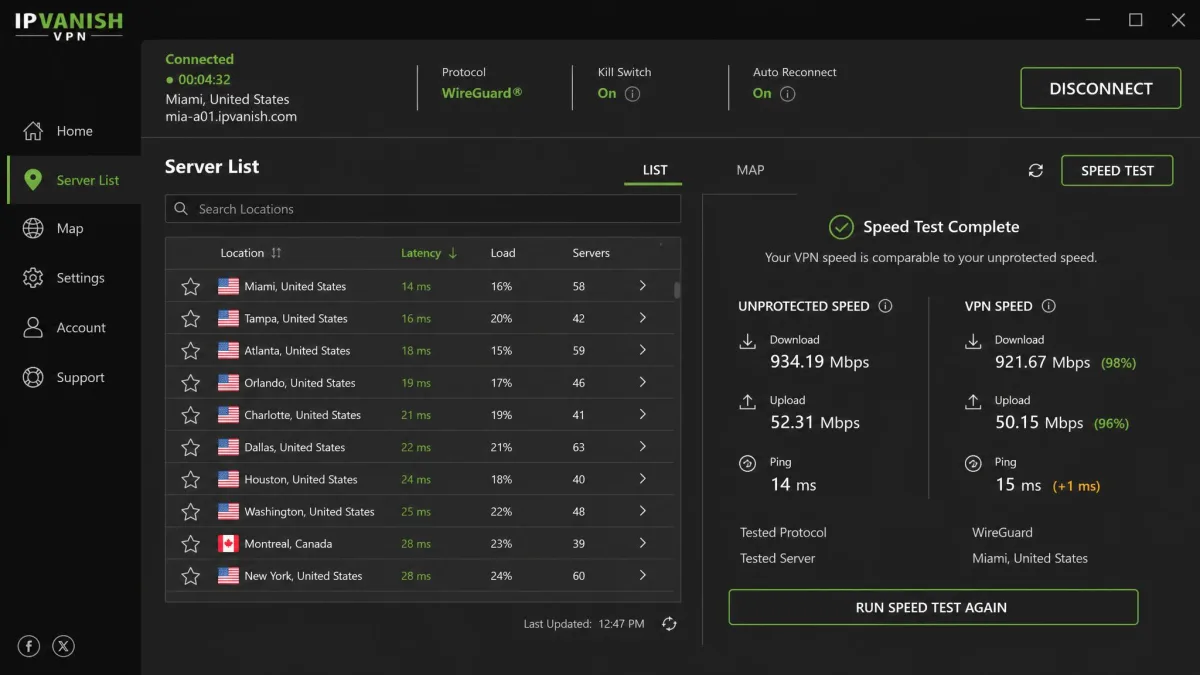Expand Charlotte servers chevron

642,414
